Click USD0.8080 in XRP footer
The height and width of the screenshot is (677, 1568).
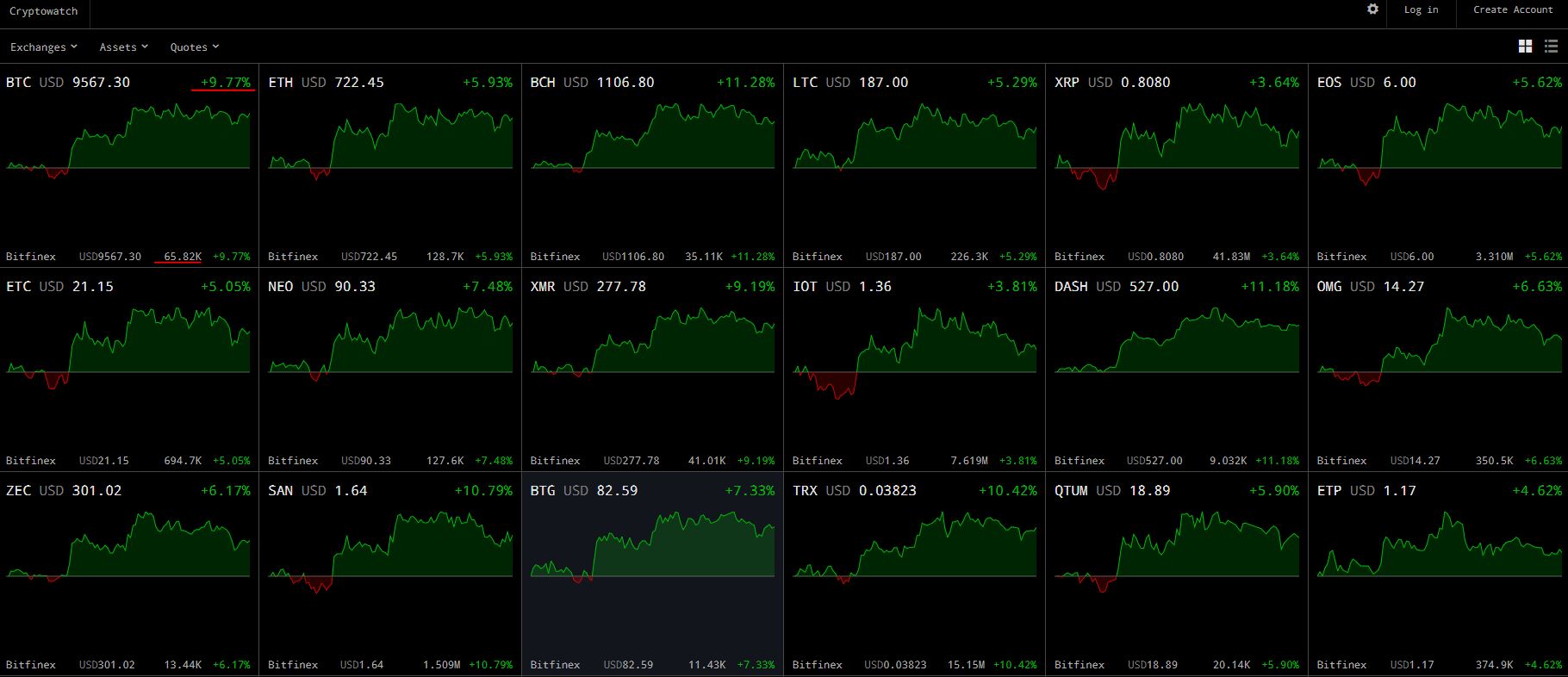(x=1156, y=257)
